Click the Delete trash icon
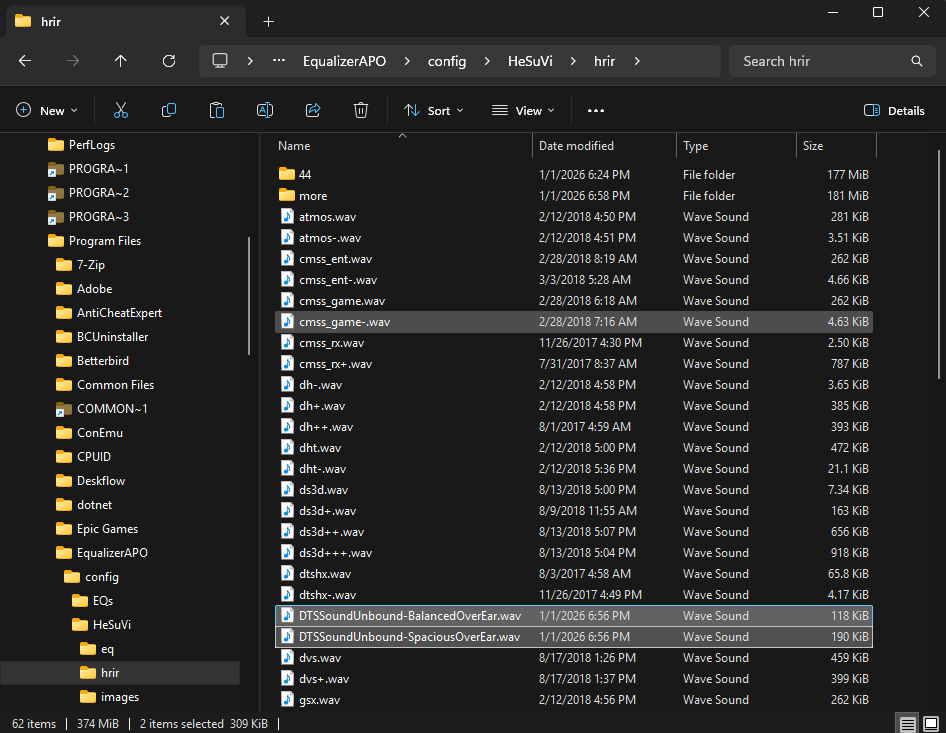This screenshot has height=733, width=946. point(361,110)
